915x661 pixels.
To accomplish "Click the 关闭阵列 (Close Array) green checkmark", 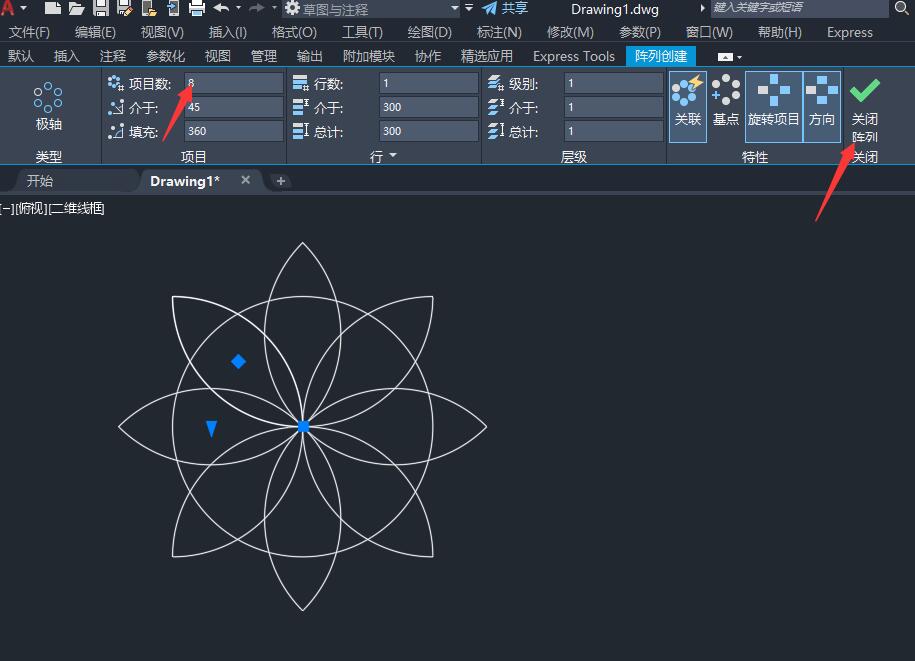I will pyautogui.click(x=864, y=93).
